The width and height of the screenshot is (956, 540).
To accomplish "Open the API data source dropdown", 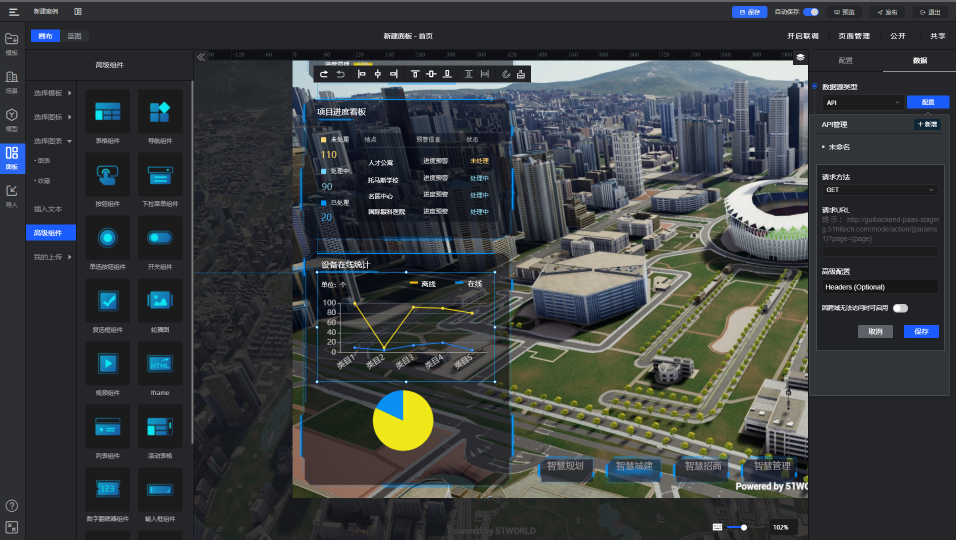I will pyautogui.click(x=862, y=102).
